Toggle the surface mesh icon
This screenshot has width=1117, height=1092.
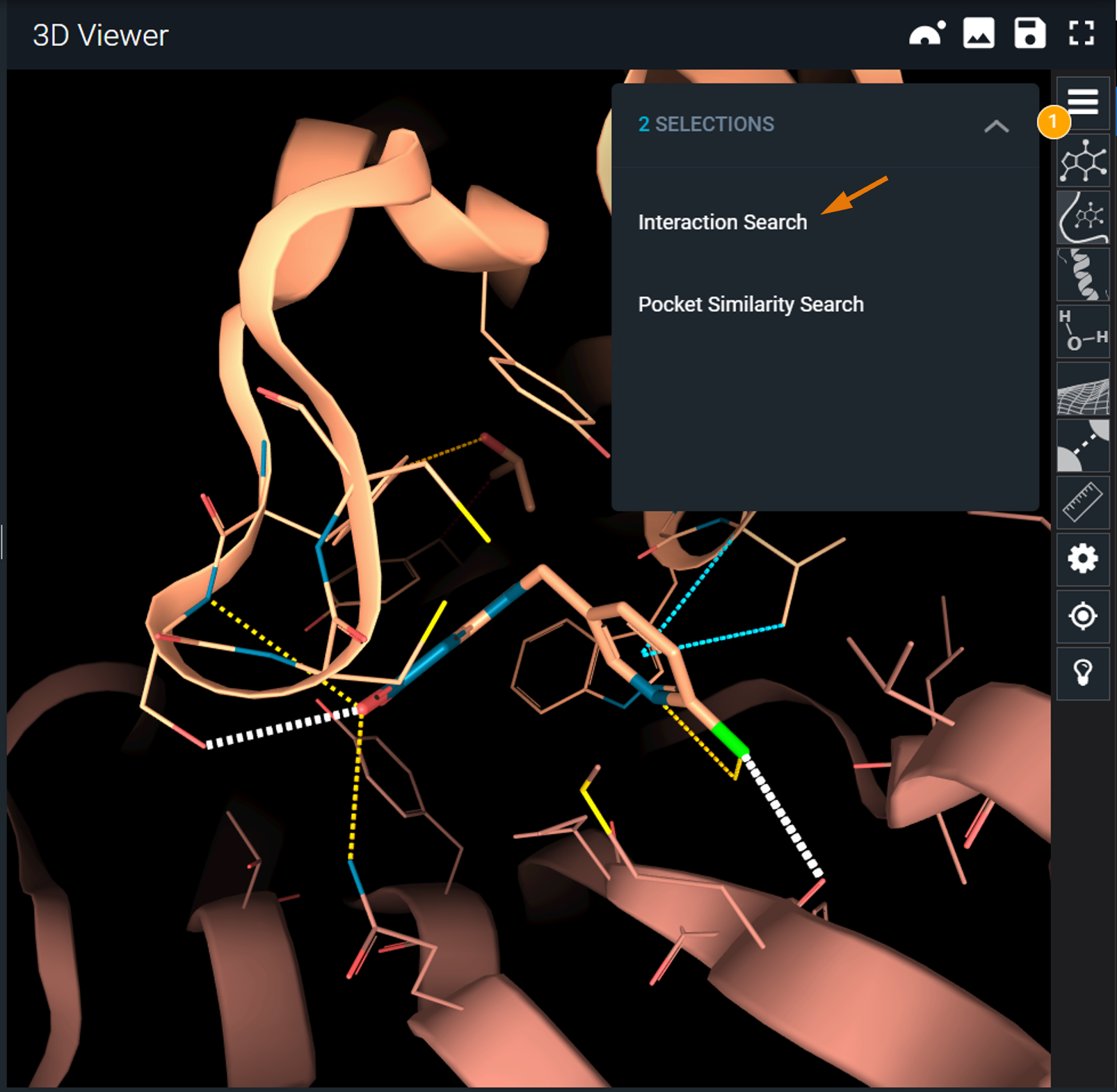[x=1083, y=389]
